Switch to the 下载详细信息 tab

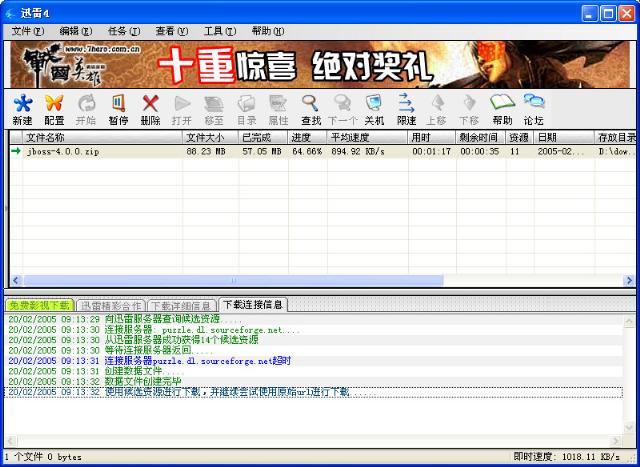click(x=182, y=305)
